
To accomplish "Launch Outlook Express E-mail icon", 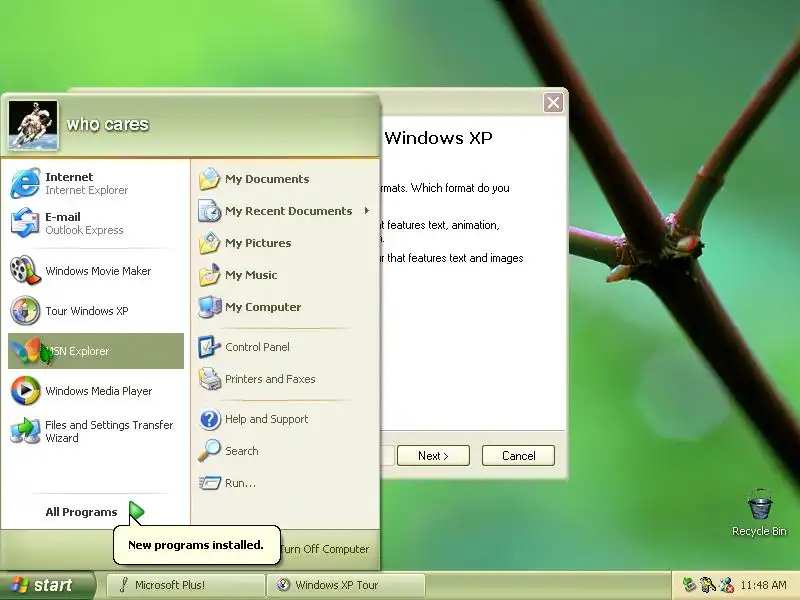I will point(25,223).
